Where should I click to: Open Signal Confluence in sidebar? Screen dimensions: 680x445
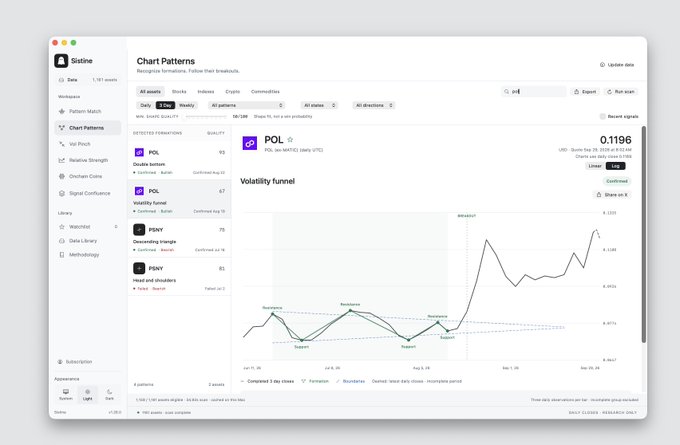click(88, 193)
